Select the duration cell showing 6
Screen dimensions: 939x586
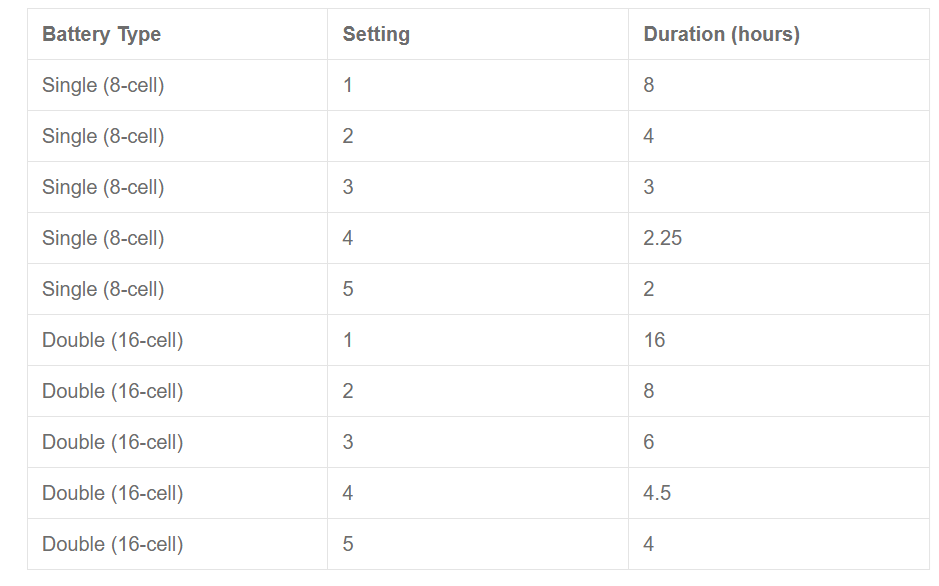pos(649,442)
